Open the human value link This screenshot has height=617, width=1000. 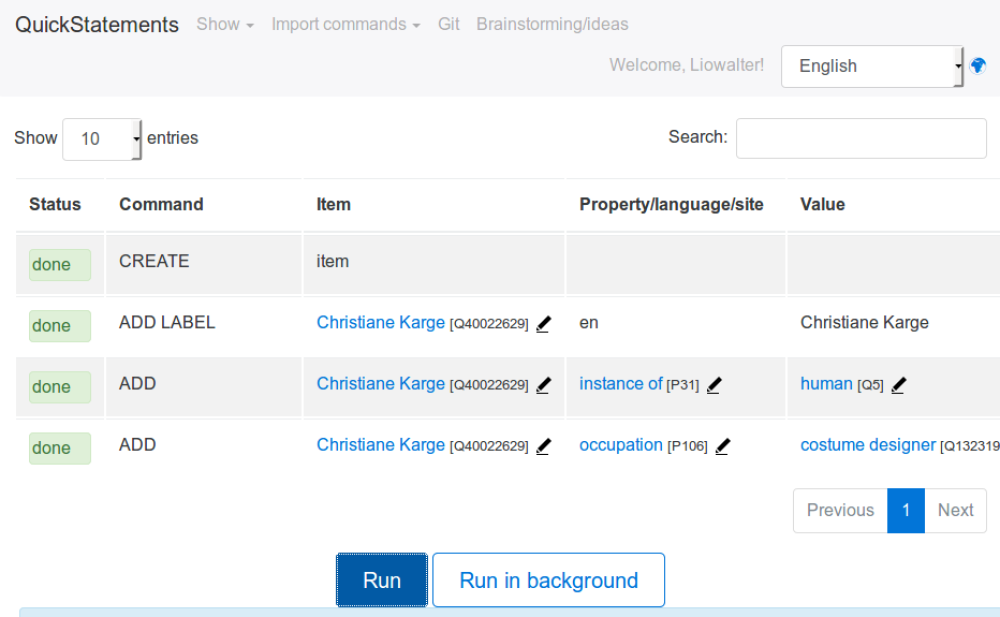tap(827, 384)
